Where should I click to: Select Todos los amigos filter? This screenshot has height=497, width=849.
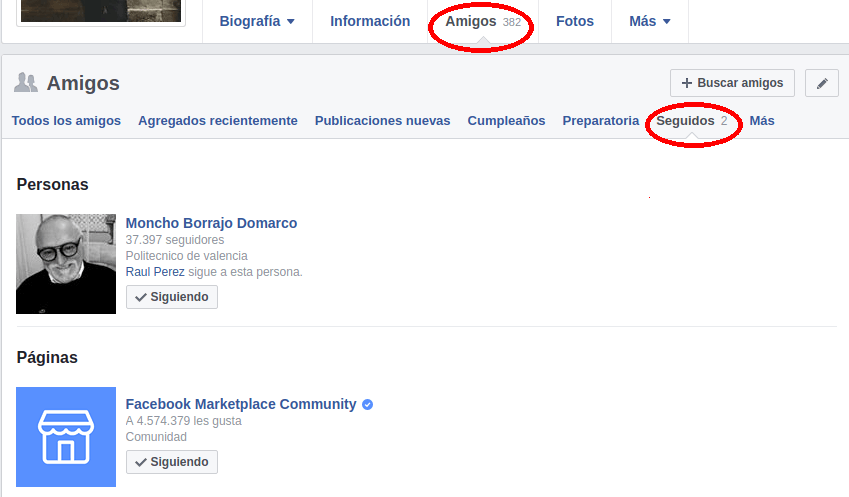(x=66, y=121)
